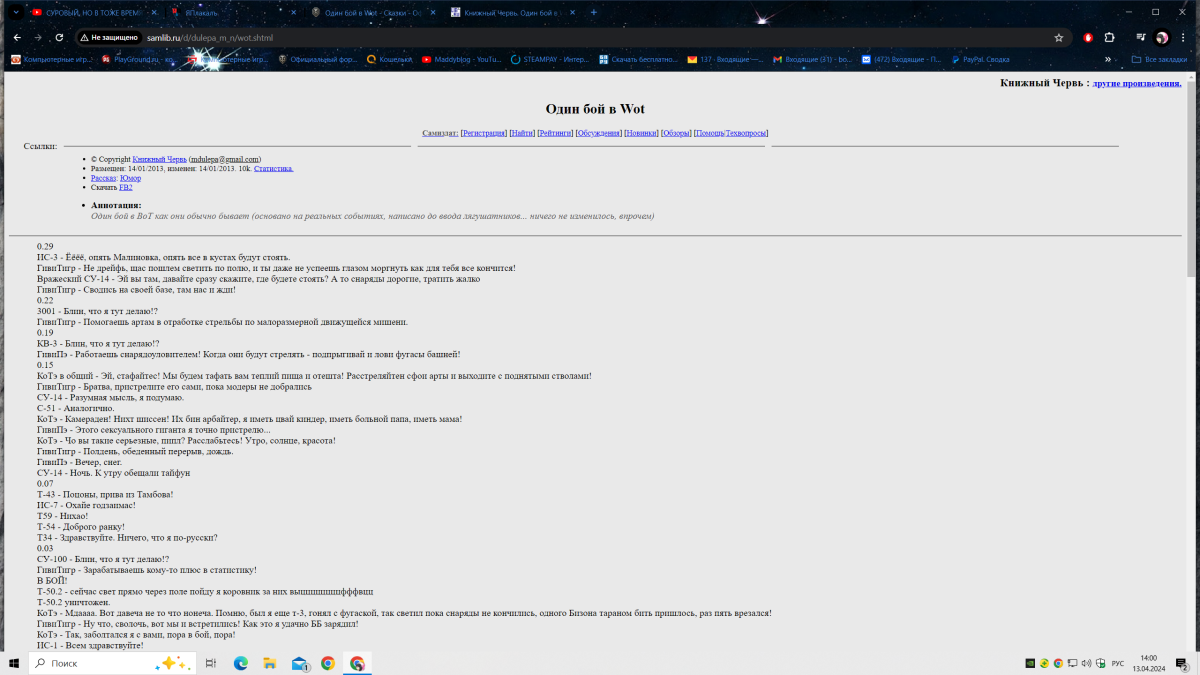
Task: Open the Extensions puzzle icon
Action: point(1109,37)
